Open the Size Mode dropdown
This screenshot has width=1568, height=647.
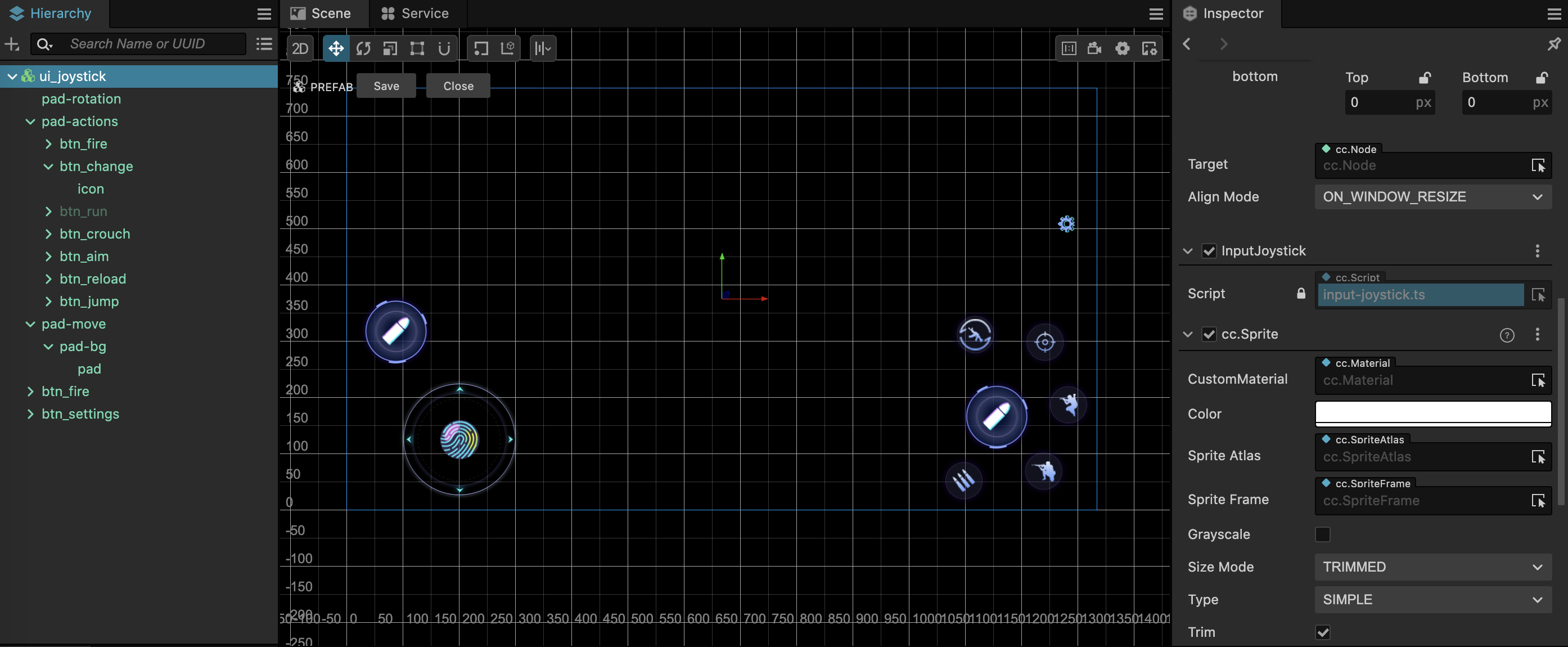[1432, 567]
